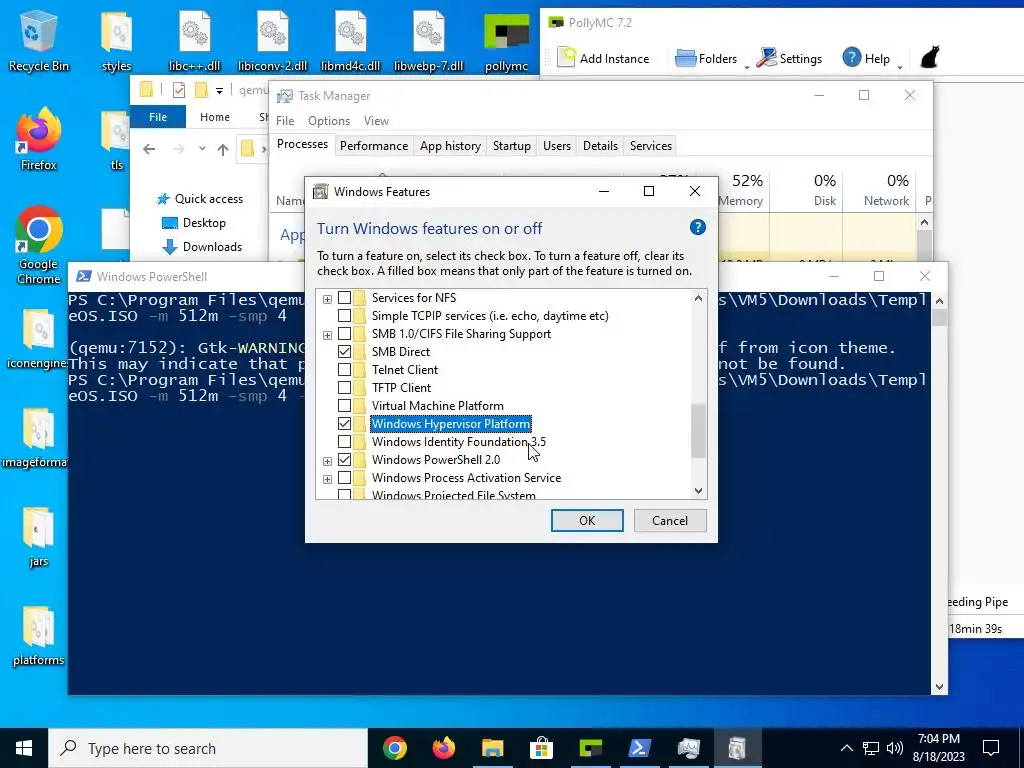1024x768 pixels.
Task: Open the styles folder on desktop
Action: coord(116,40)
